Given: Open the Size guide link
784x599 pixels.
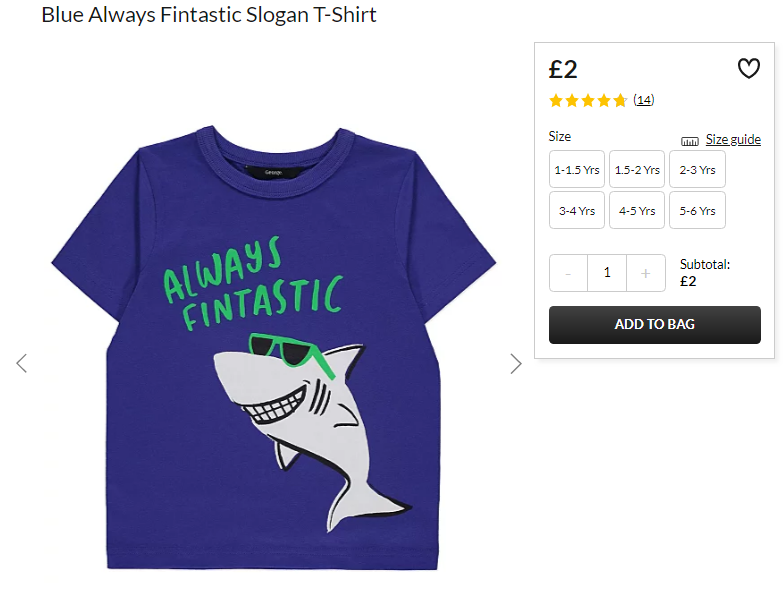Looking at the screenshot, I should point(733,140).
